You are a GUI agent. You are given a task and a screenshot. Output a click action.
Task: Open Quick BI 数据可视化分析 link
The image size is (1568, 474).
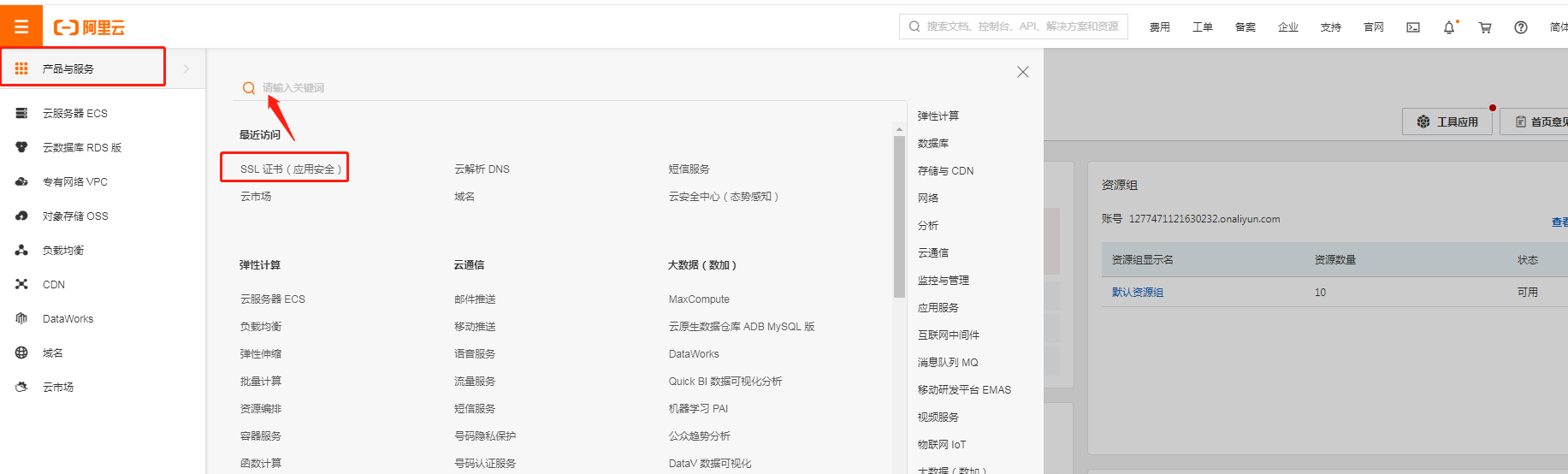(x=725, y=382)
